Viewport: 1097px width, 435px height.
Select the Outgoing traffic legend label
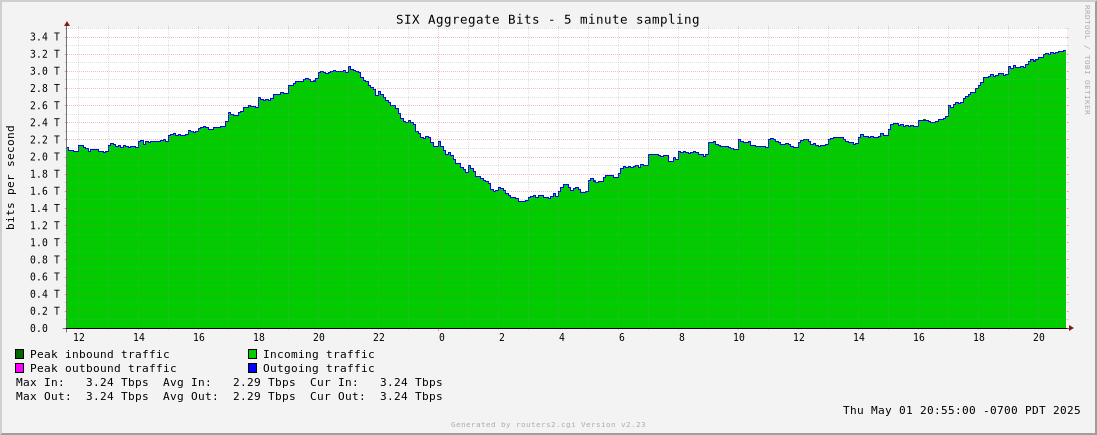318,368
